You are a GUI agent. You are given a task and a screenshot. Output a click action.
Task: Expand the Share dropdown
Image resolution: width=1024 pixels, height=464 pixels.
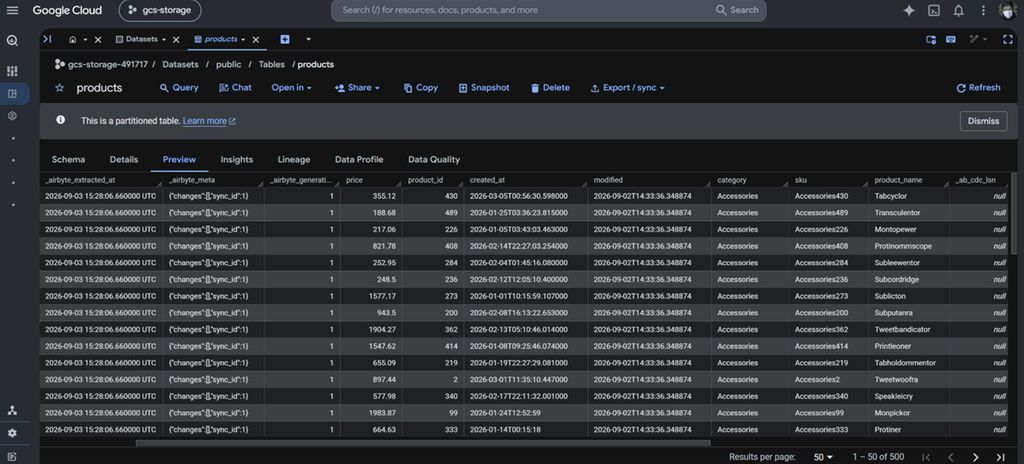357,88
